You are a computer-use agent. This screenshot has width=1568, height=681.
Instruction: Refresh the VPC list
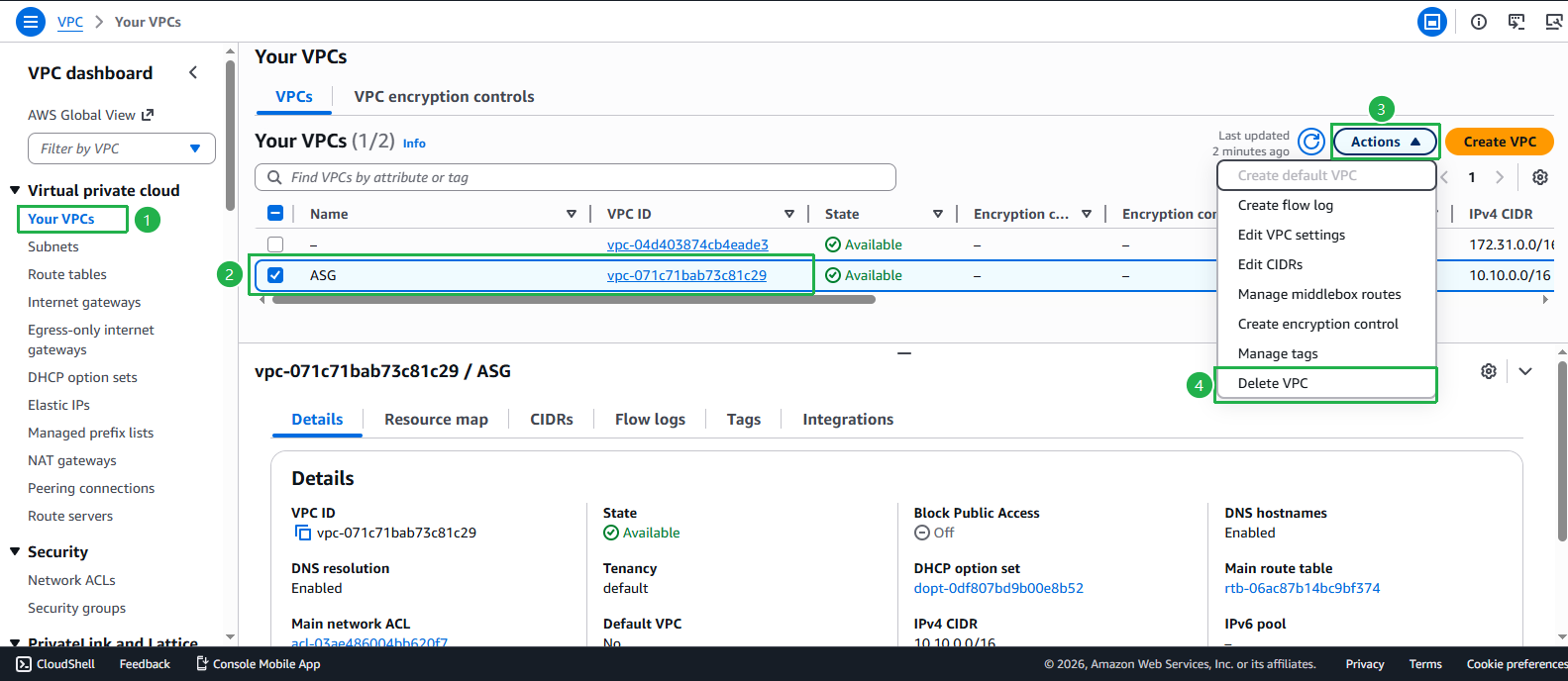[x=1311, y=142]
